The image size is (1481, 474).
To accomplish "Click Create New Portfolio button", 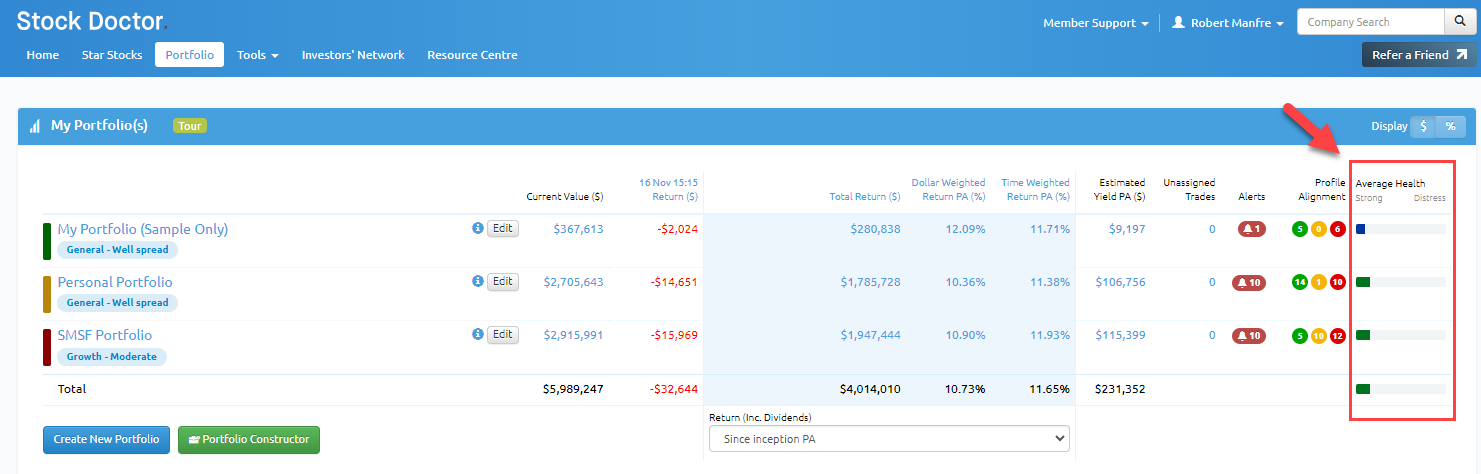I will point(106,439).
